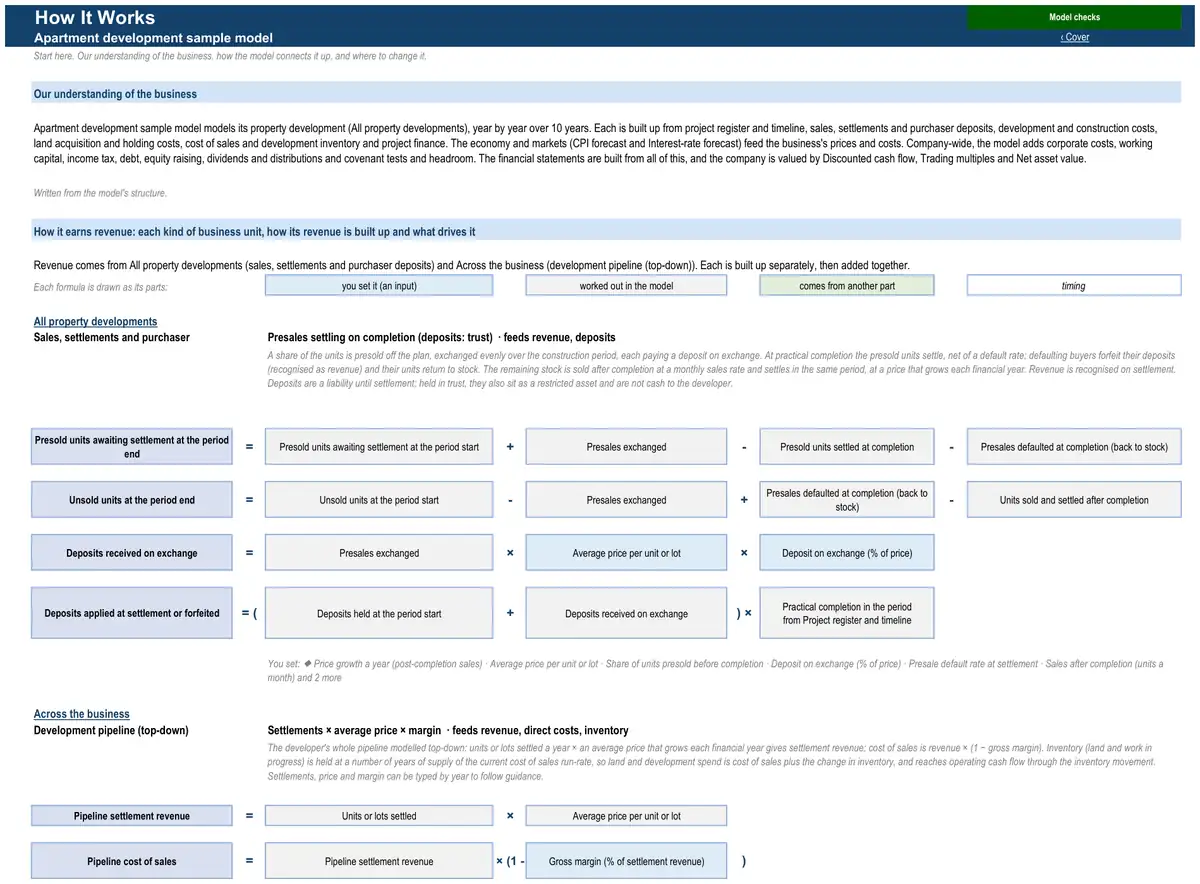This screenshot has width=1200, height=884.
Task: Select the Deposits applied at settlement or forfeited label
Action: [x=132, y=613]
